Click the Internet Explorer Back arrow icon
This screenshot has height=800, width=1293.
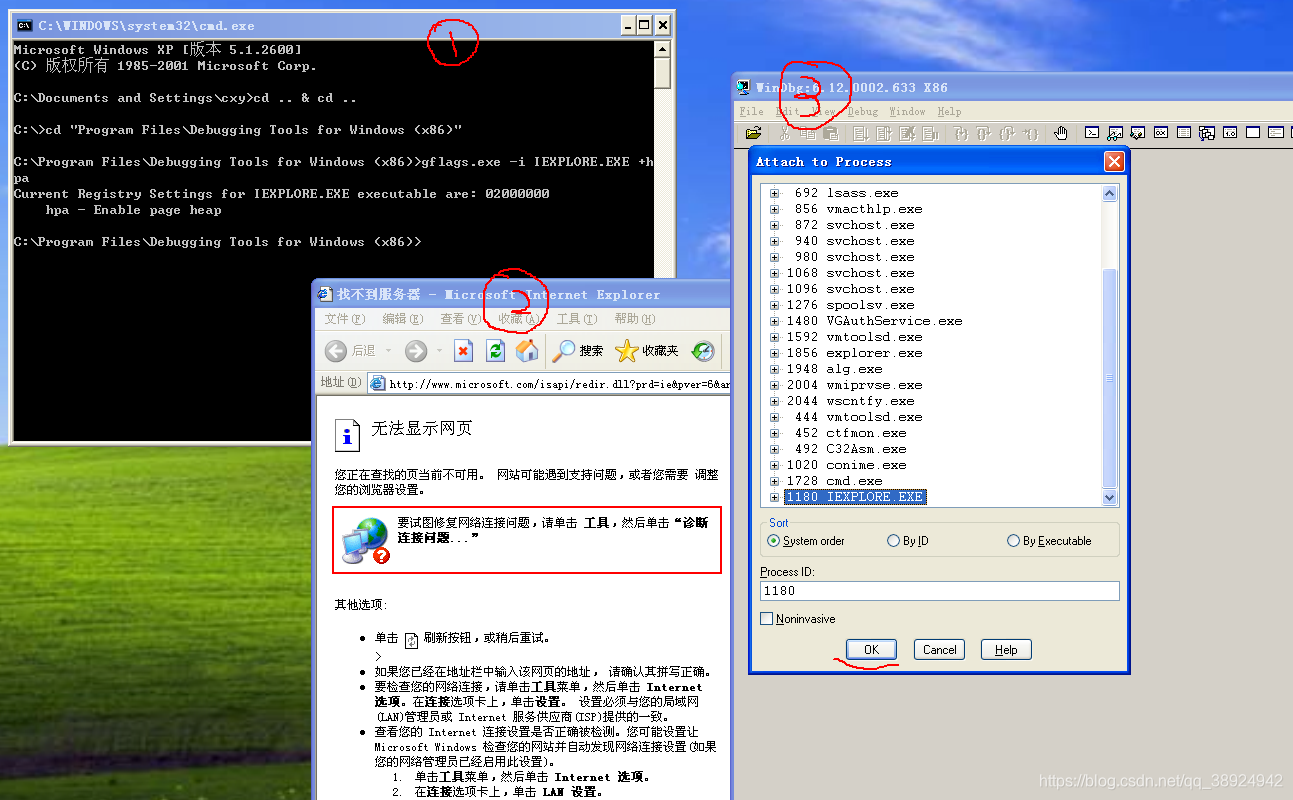(x=336, y=350)
